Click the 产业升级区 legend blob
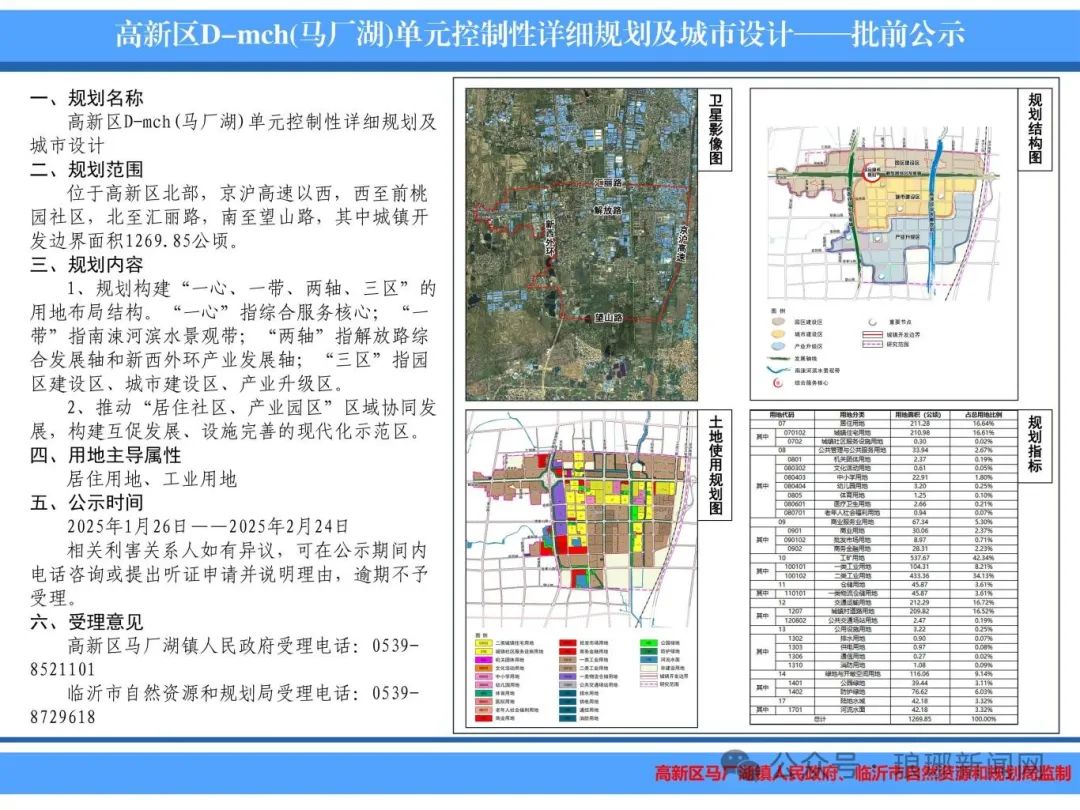 [x=776, y=345]
